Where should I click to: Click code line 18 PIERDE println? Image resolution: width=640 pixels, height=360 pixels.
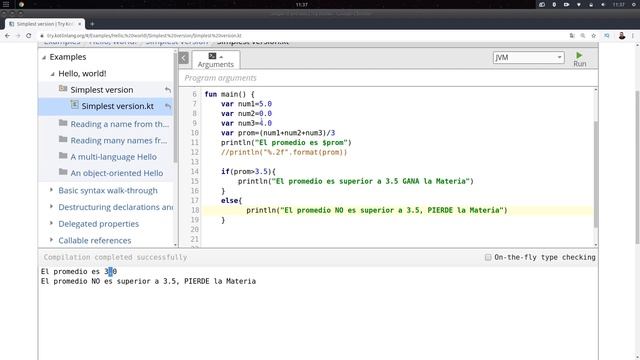tap(376, 210)
